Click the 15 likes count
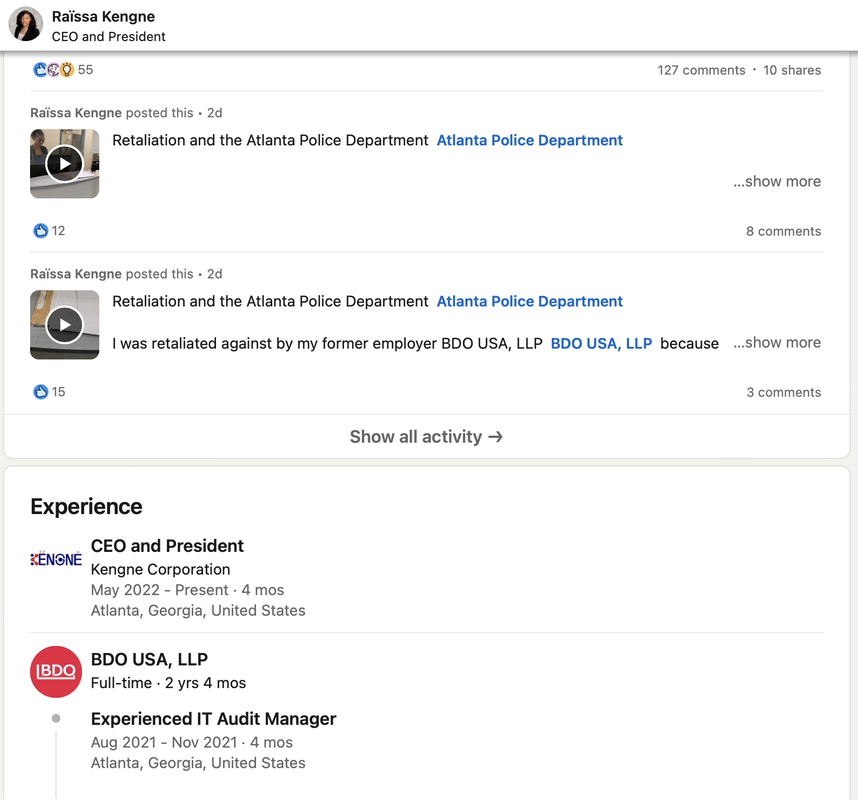The width and height of the screenshot is (858, 800). 59,392
